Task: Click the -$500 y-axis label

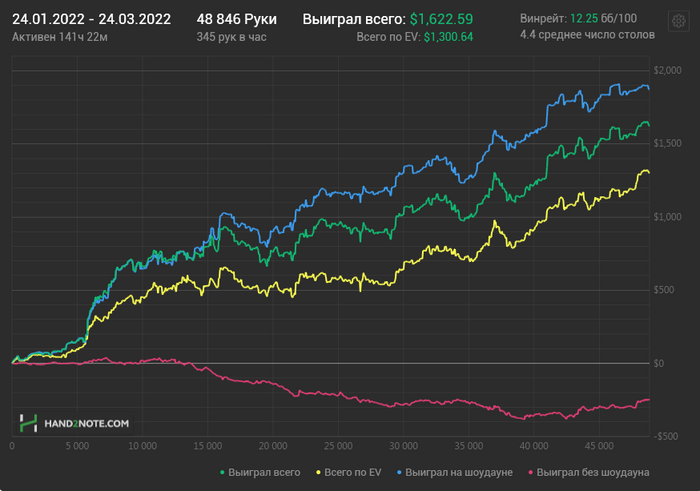Action: pyautogui.click(x=665, y=436)
